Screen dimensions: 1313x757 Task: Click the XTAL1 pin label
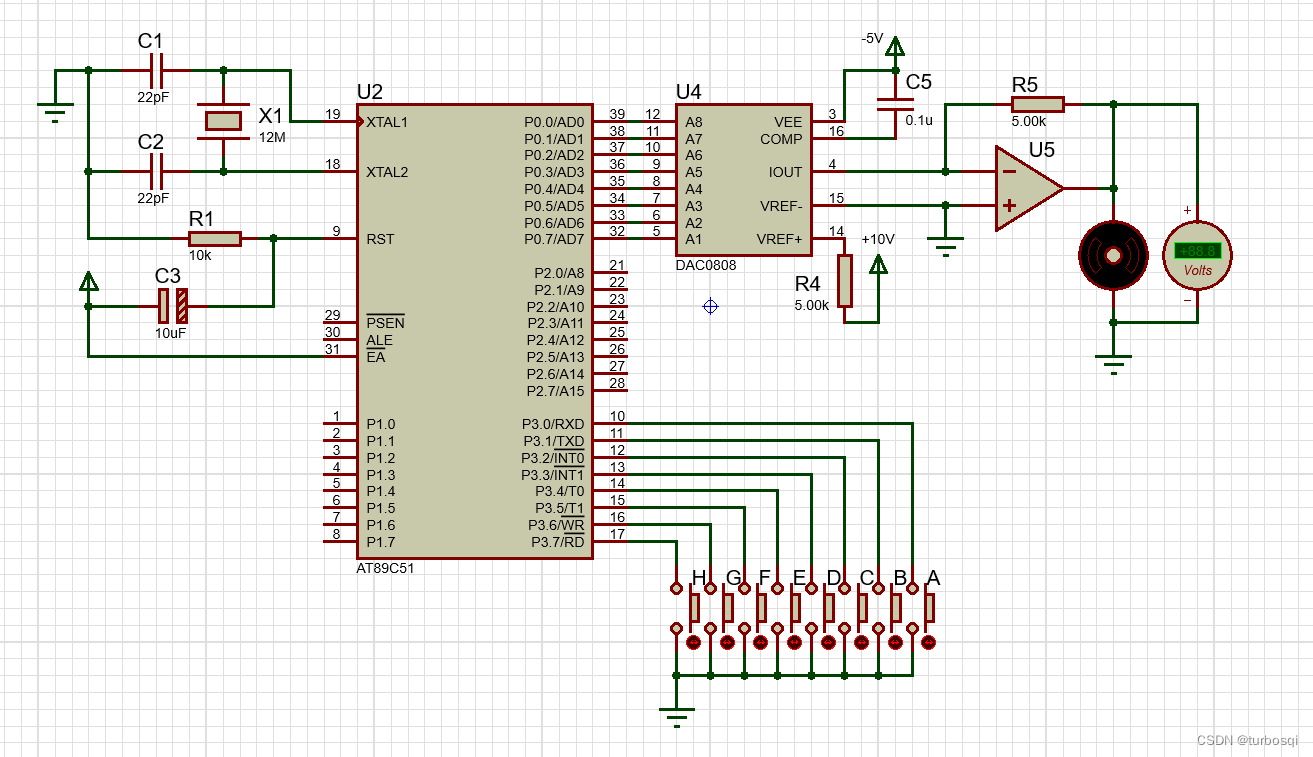click(388, 122)
